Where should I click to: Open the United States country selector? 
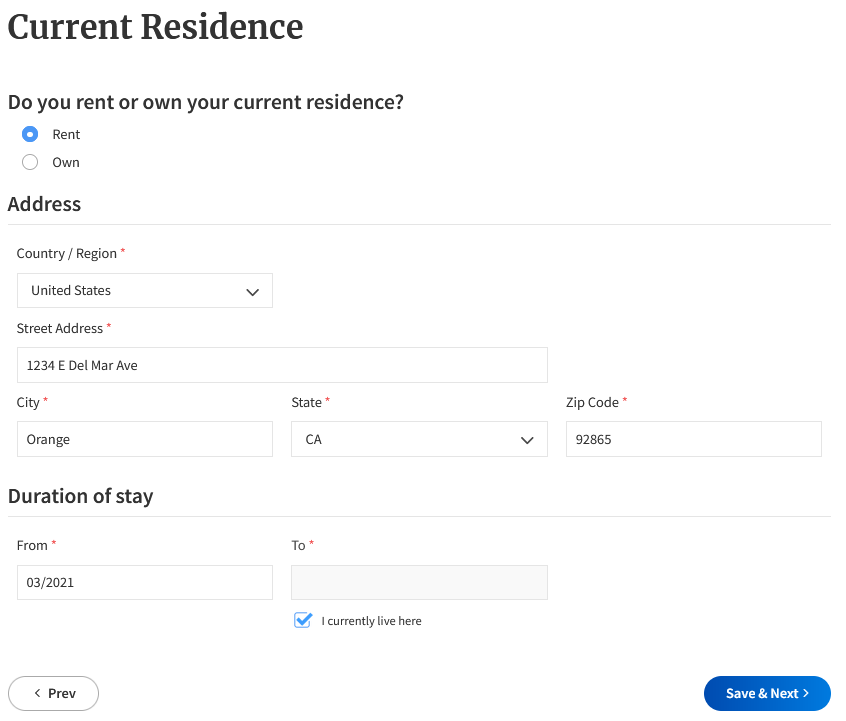pos(145,290)
